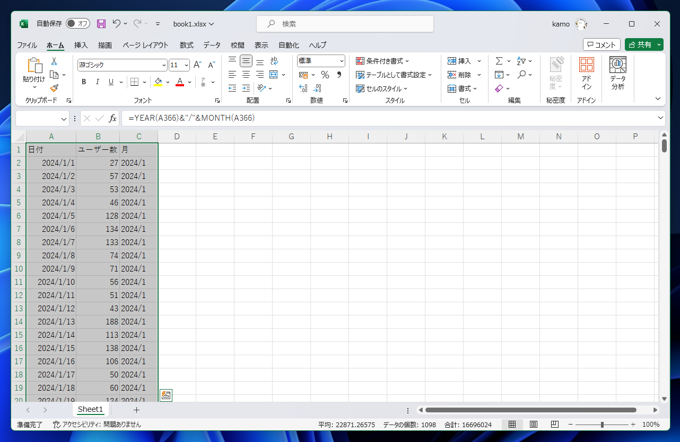
Task: Decrease font size with small A icon
Action: (x=211, y=65)
